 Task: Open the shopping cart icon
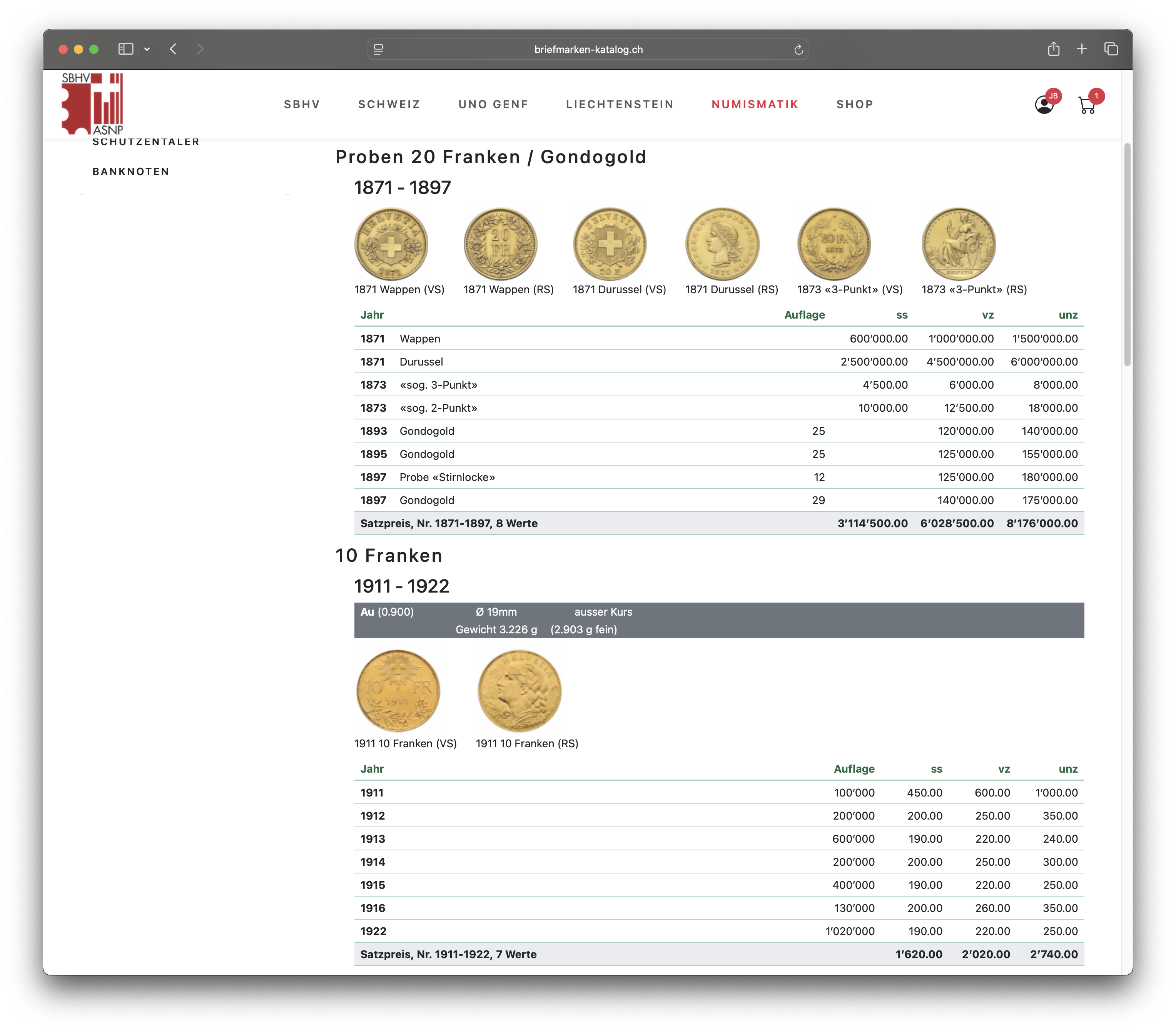[1086, 105]
